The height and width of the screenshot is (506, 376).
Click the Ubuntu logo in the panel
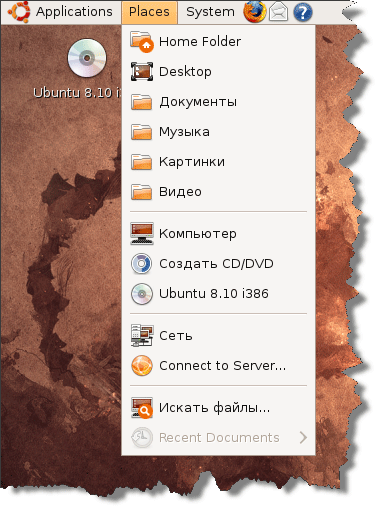[x=19, y=11]
